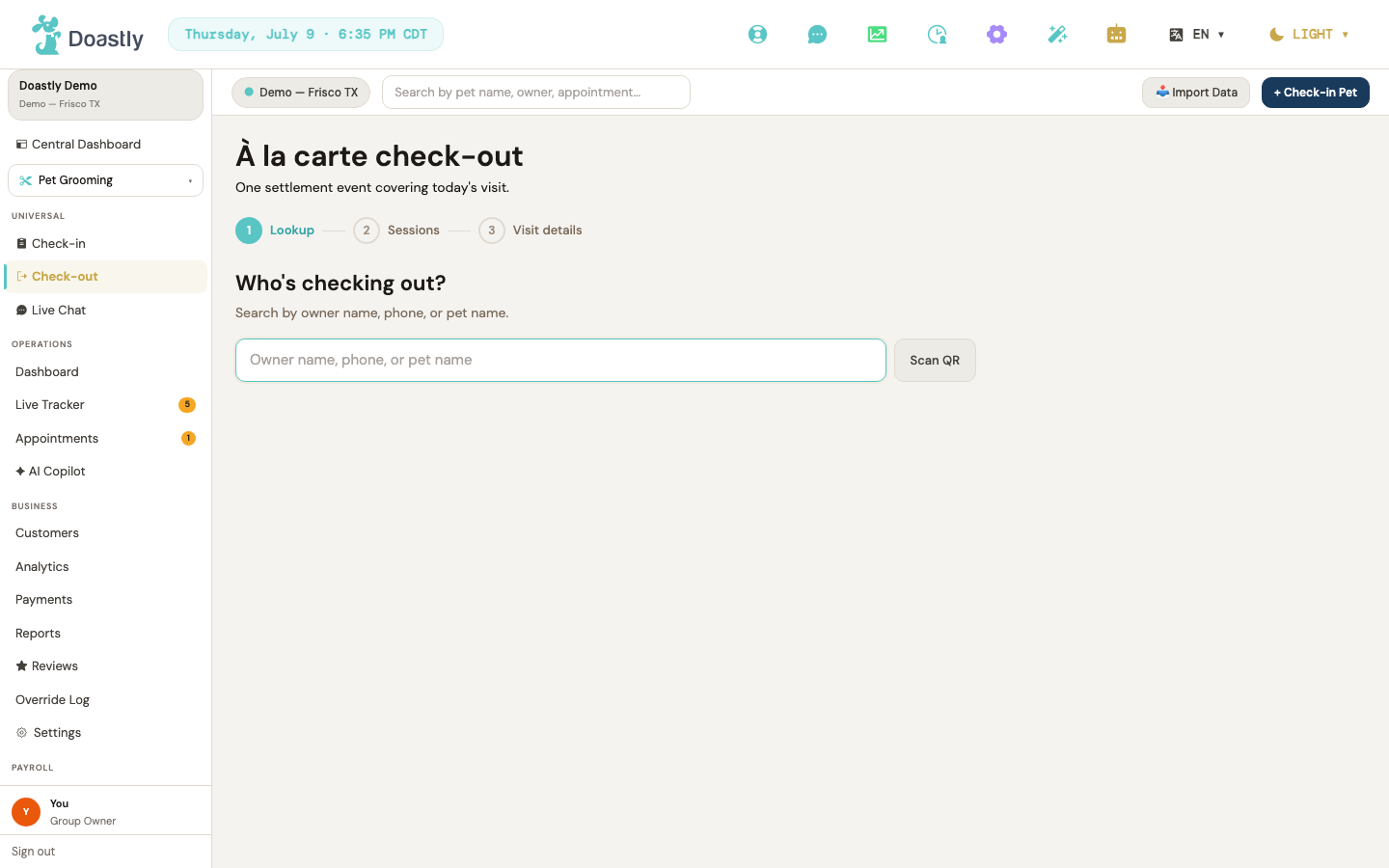Select Check-out in the sidebar

point(105,277)
